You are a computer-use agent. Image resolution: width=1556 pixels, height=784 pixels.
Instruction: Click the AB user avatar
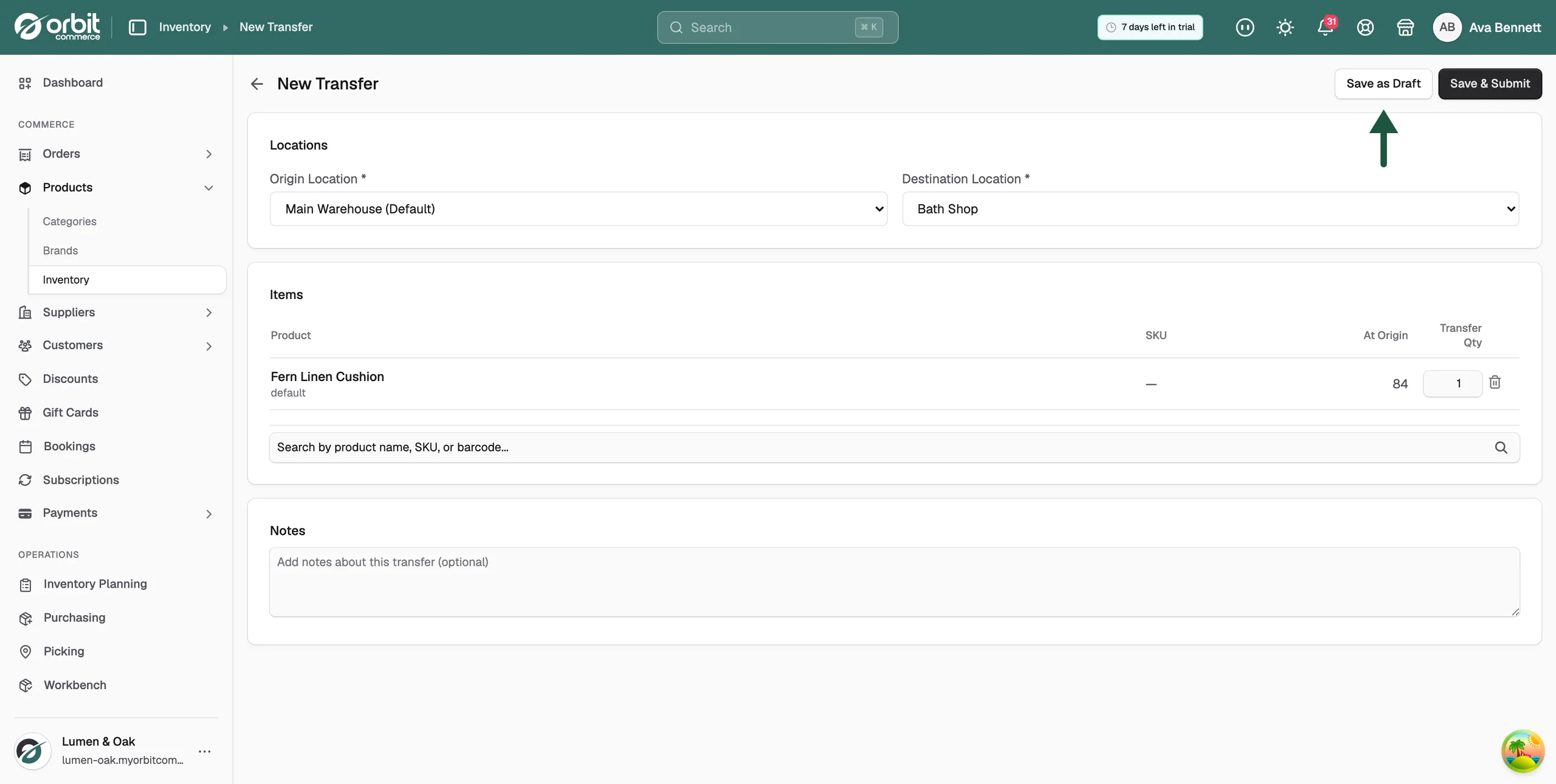(x=1447, y=27)
